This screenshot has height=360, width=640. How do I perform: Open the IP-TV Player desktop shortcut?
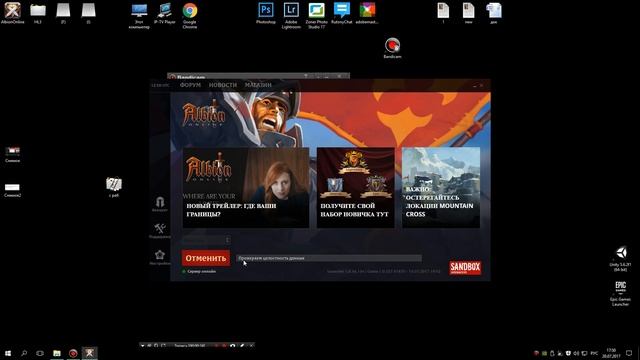click(x=164, y=13)
